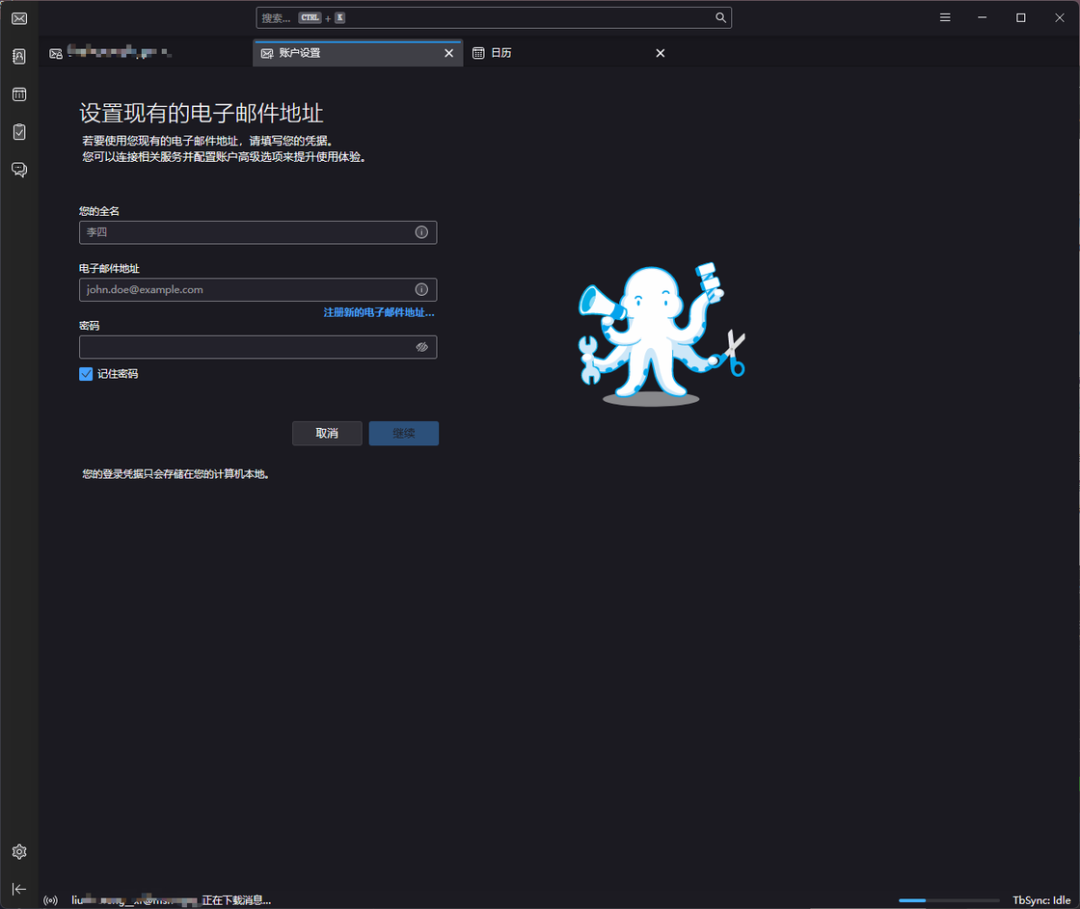
Task: Click the 设置现有的电子邮件地址 heading
Action: 201,113
